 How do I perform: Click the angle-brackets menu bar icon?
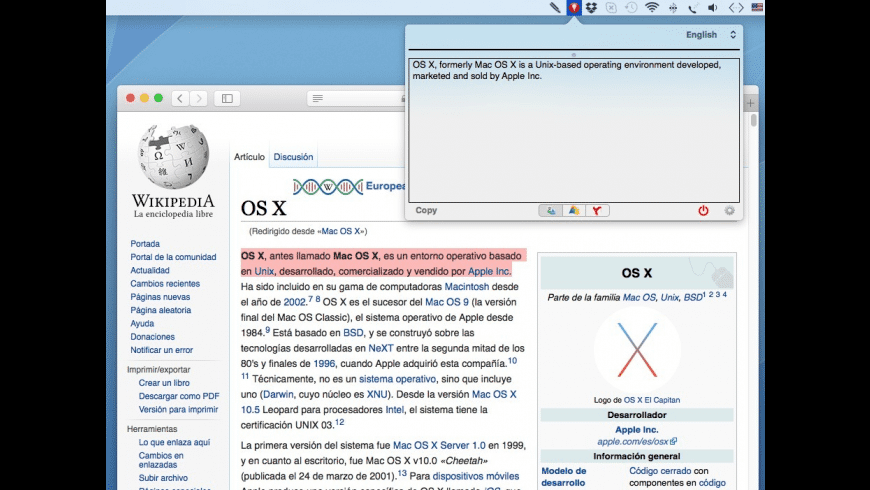[x=736, y=8]
